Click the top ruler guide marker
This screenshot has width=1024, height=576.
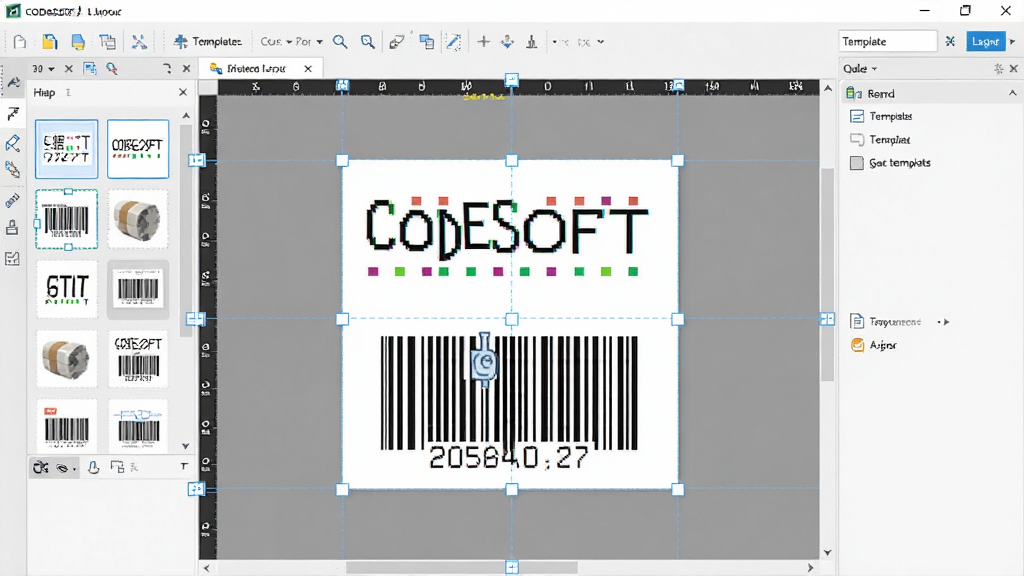pos(511,80)
